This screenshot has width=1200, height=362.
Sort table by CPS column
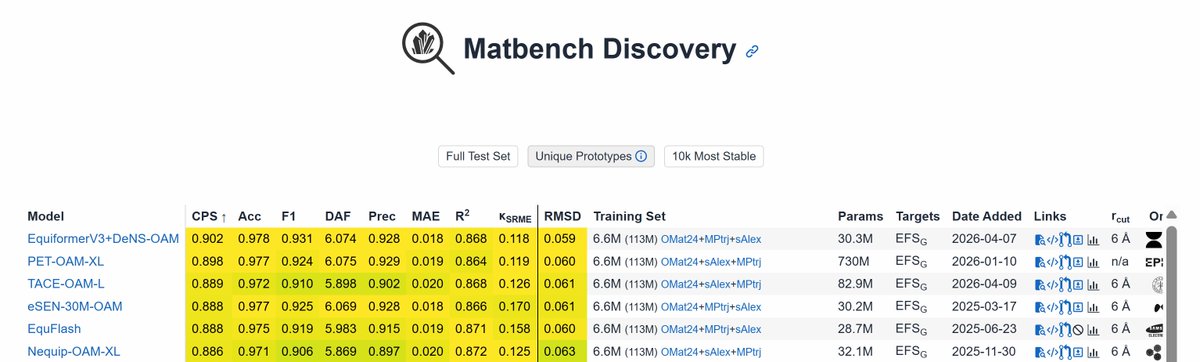[209, 216]
